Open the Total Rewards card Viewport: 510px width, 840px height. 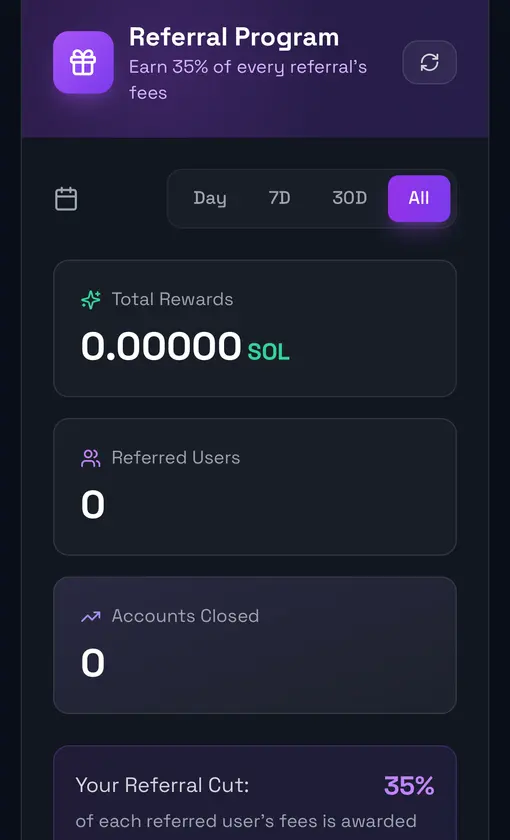tap(255, 328)
